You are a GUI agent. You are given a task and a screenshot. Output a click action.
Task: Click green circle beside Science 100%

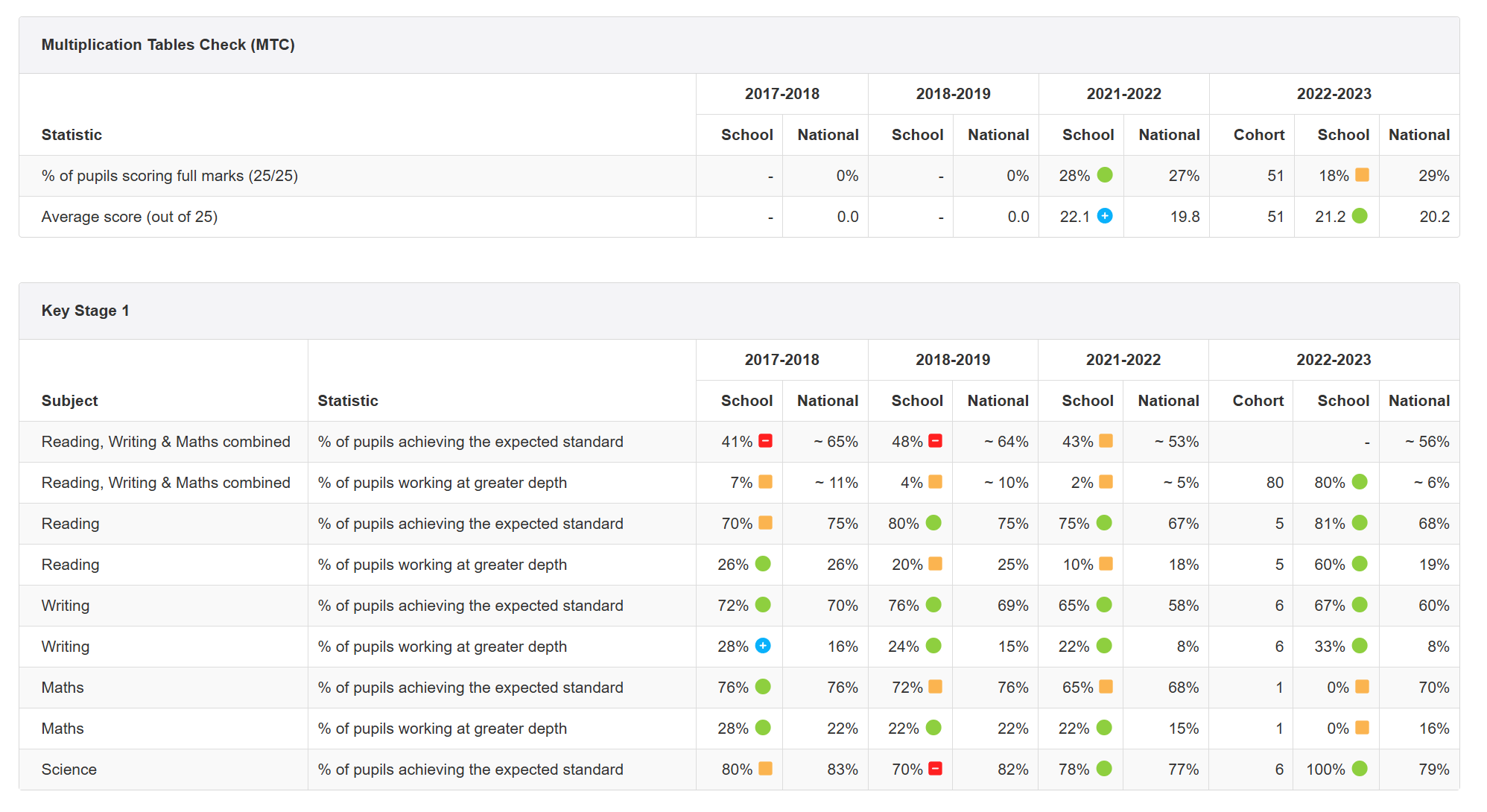(x=1360, y=769)
